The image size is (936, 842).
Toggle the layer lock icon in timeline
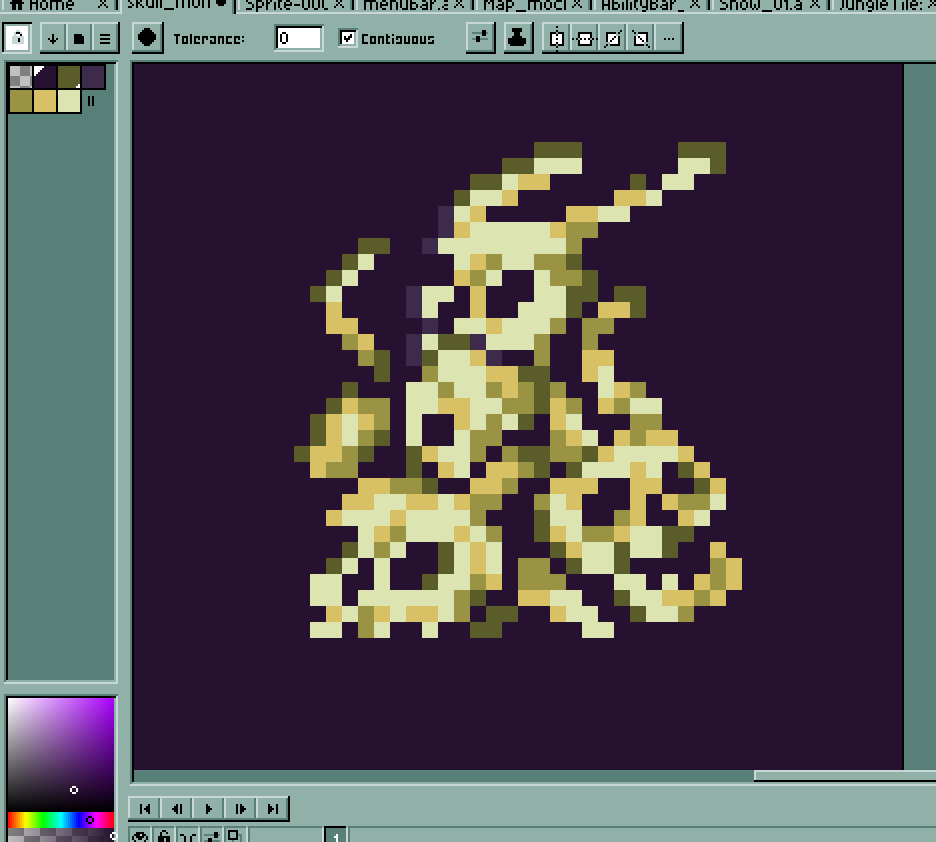(x=164, y=836)
